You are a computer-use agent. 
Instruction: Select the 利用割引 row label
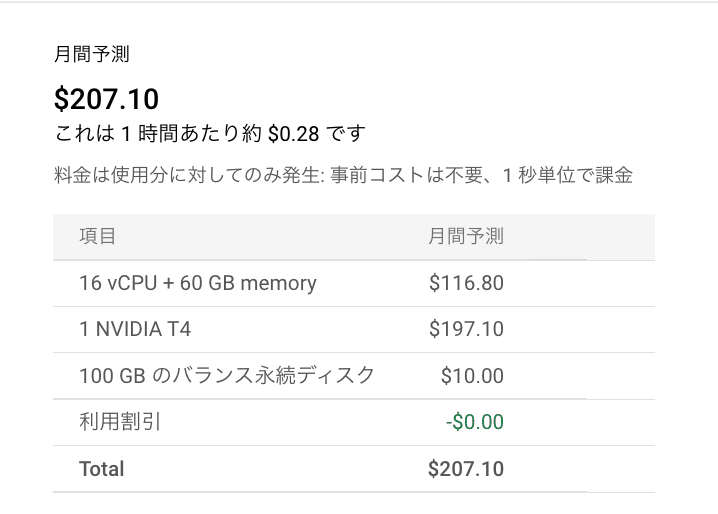pos(120,422)
